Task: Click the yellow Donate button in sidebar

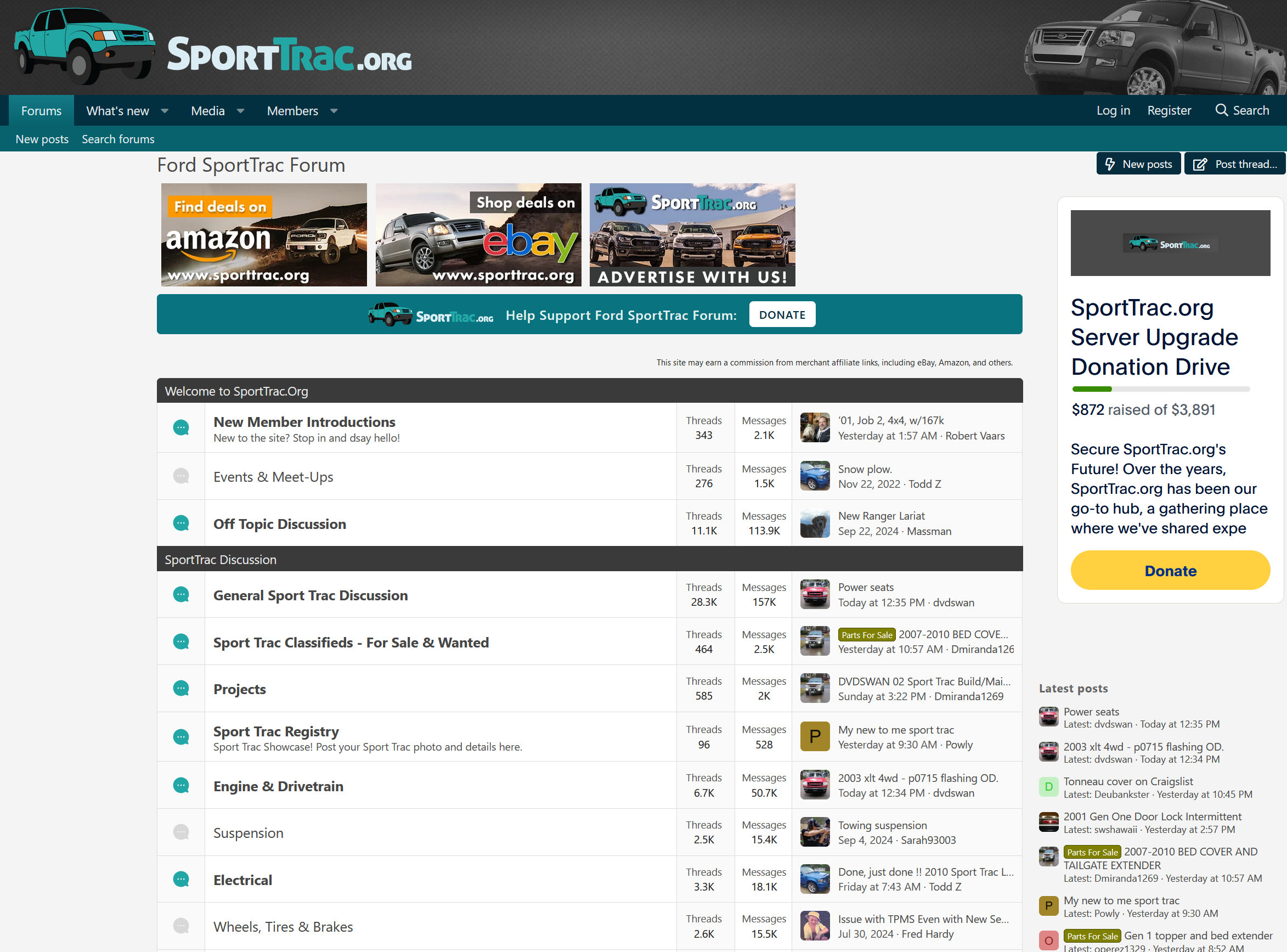Action: [x=1170, y=571]
